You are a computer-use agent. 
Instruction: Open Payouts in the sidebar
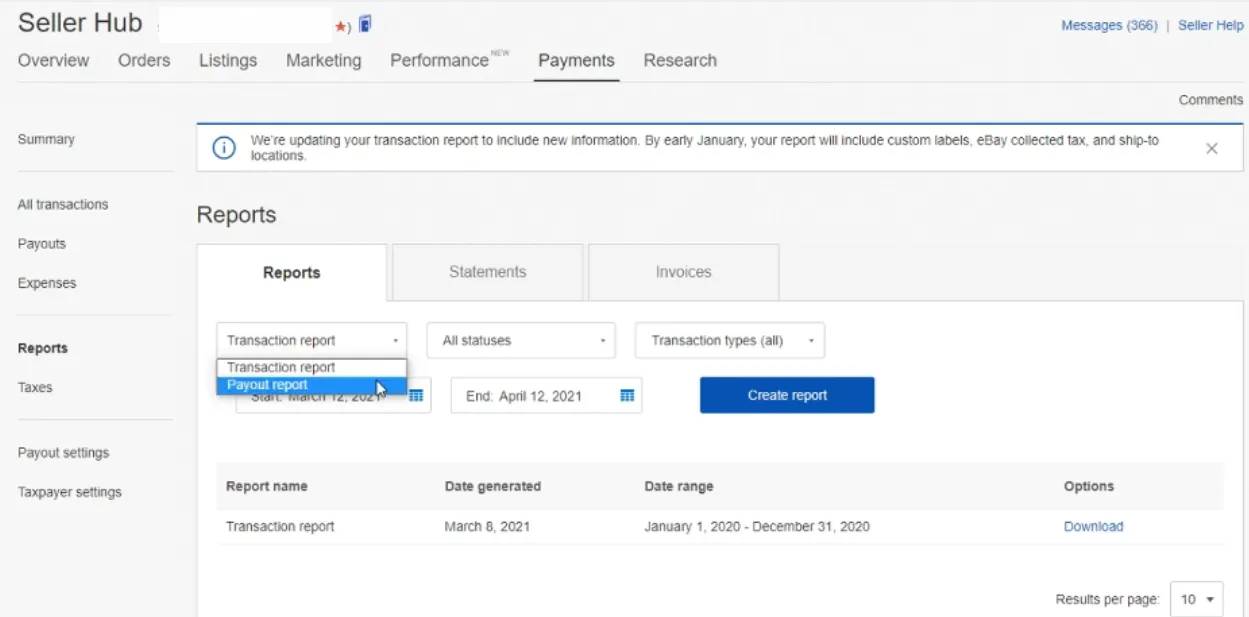tap(42, 244)
